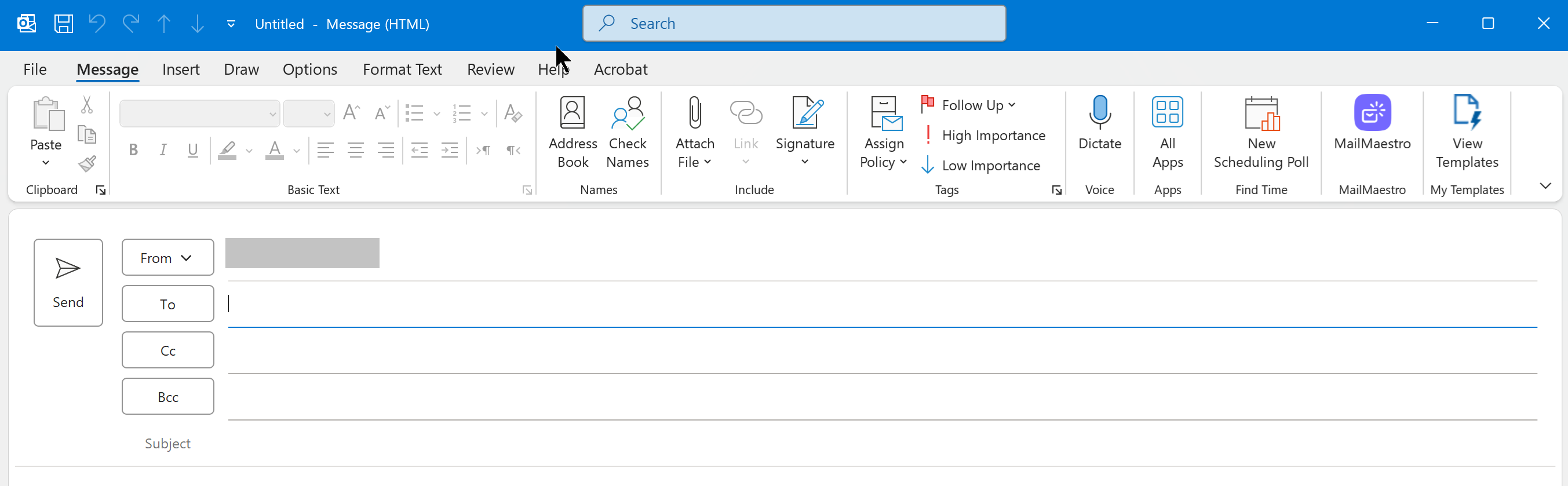Toggle High Importance tag
This screenshot has height=486, width=1568.
tap(984, 135)
